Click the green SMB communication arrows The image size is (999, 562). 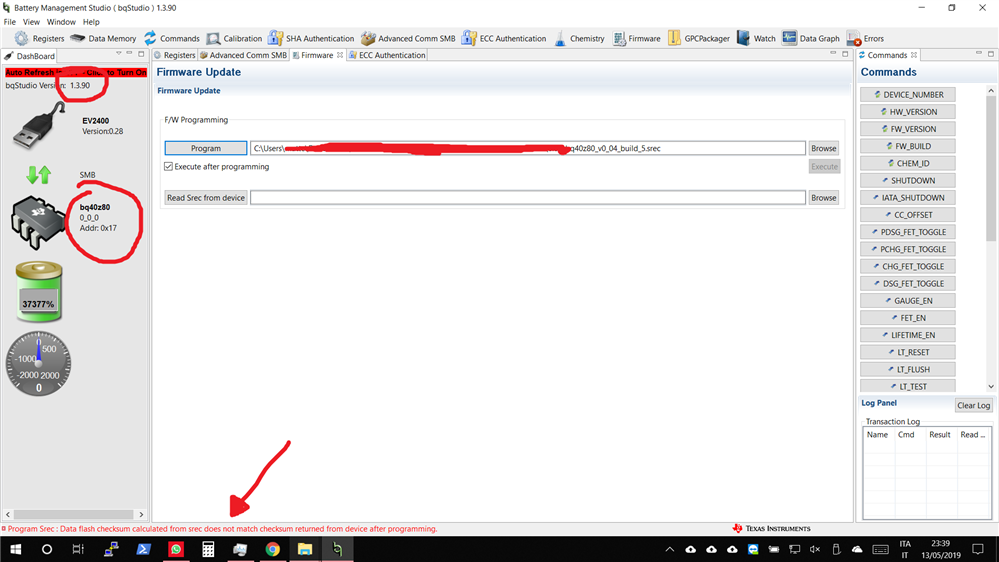(x=38, y=175)
